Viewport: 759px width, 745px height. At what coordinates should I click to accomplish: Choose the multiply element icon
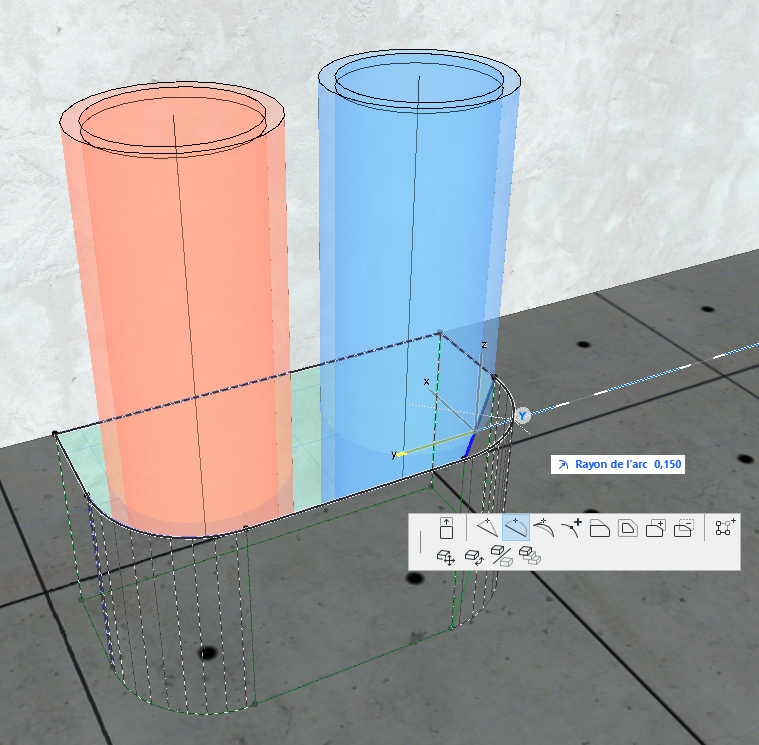click(530, 556)
